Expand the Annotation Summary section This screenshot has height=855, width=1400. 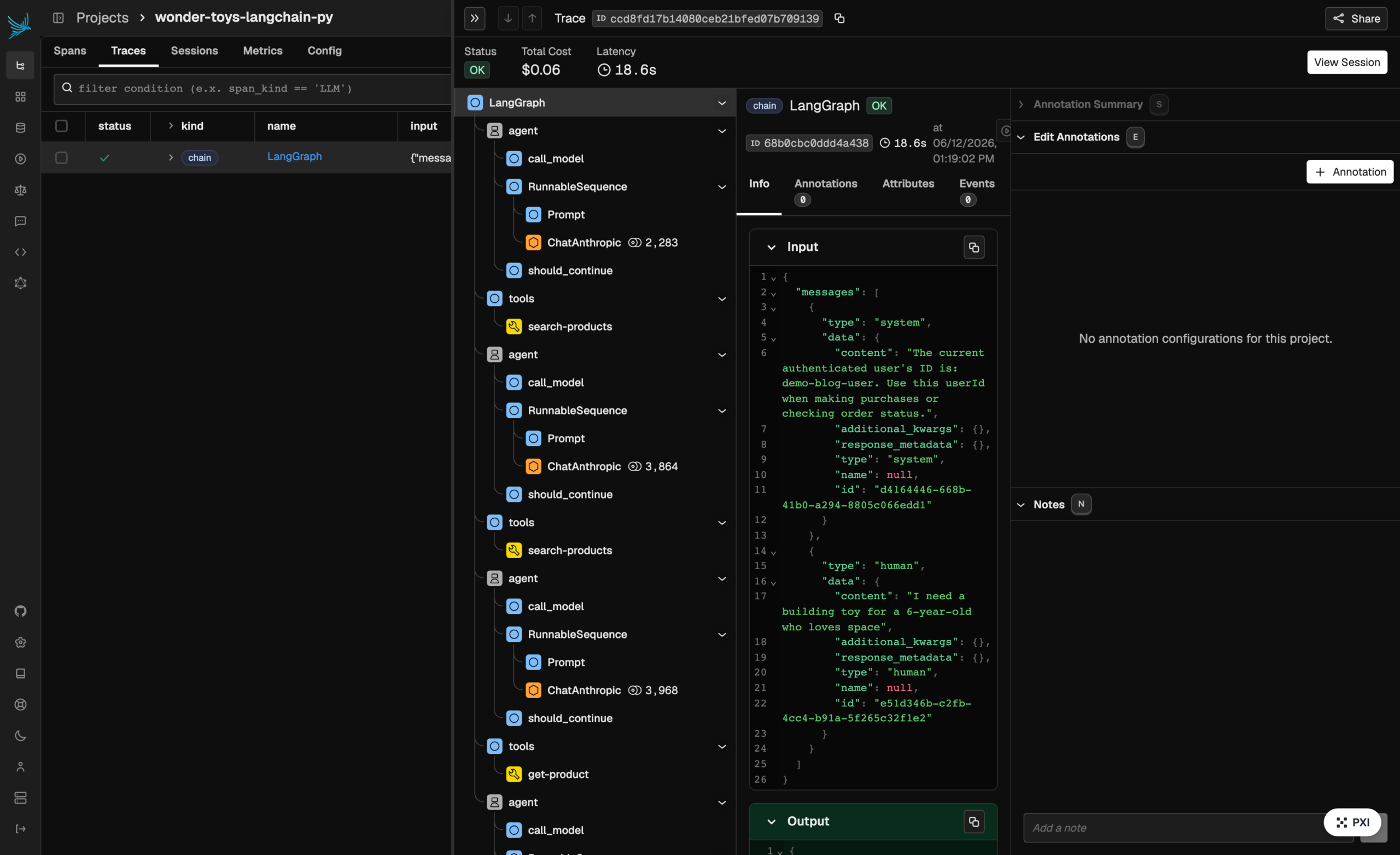[1021, 104]
